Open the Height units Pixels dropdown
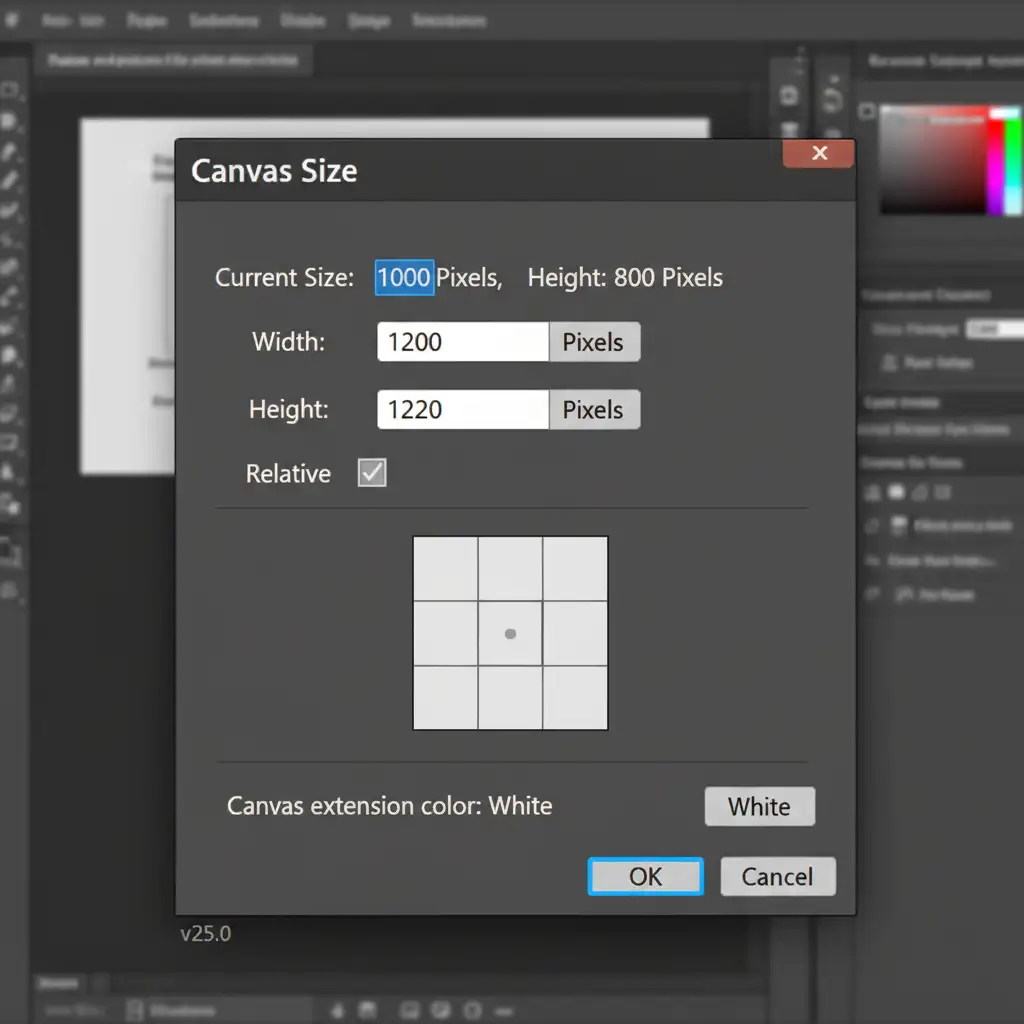The height and width of the screenshot is (1024, 1024). coord(594,410)
